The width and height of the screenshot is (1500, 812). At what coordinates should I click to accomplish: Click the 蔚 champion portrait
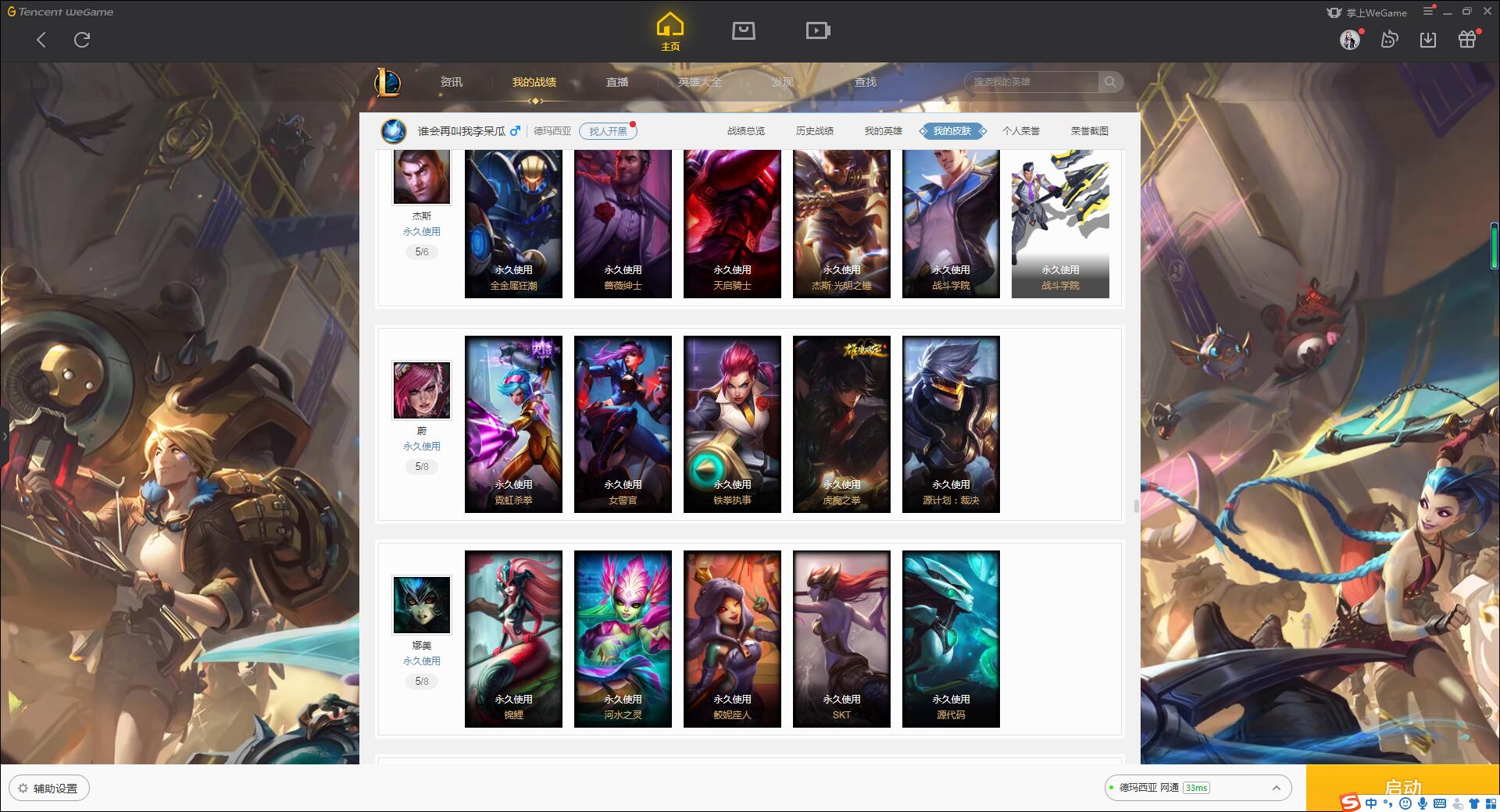tap(422, 390)
